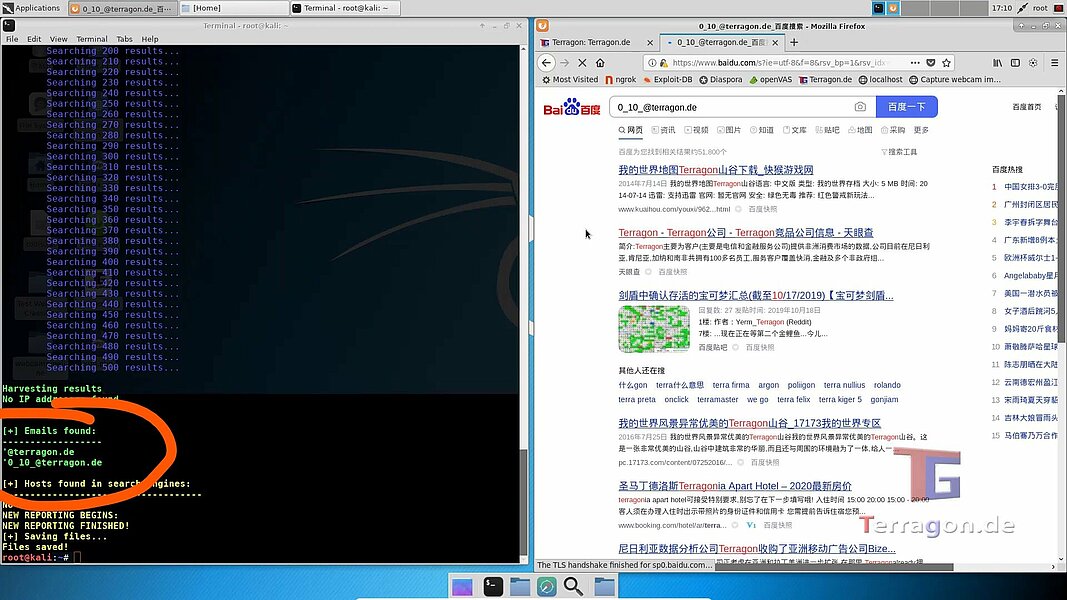Open file manager folder left of the browser icon in dock
Screen dimensions: 1067x600
(520, 586)
